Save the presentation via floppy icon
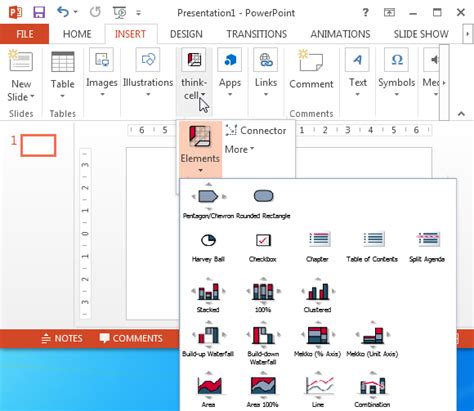Image resolution: width=474 pixels, height=411 pixels. (39, 13)
